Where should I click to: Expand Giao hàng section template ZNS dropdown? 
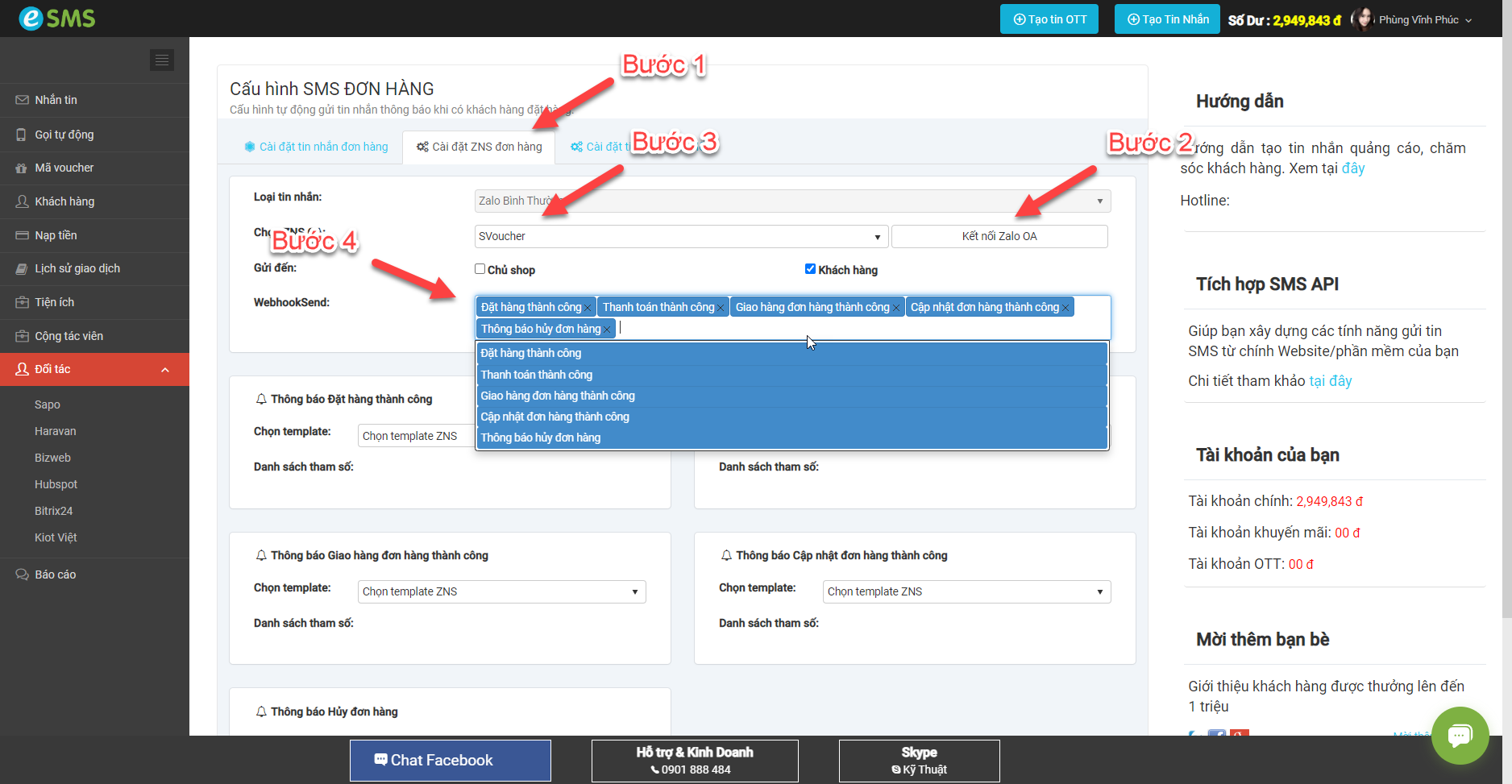pos(501,591)
